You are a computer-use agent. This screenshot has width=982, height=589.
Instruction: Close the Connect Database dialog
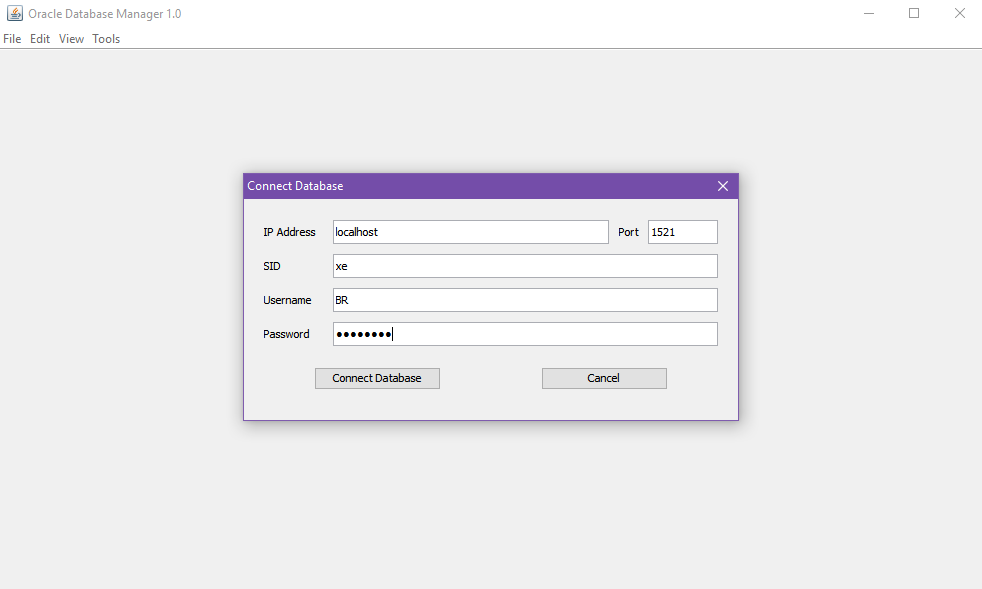[723, 186]
